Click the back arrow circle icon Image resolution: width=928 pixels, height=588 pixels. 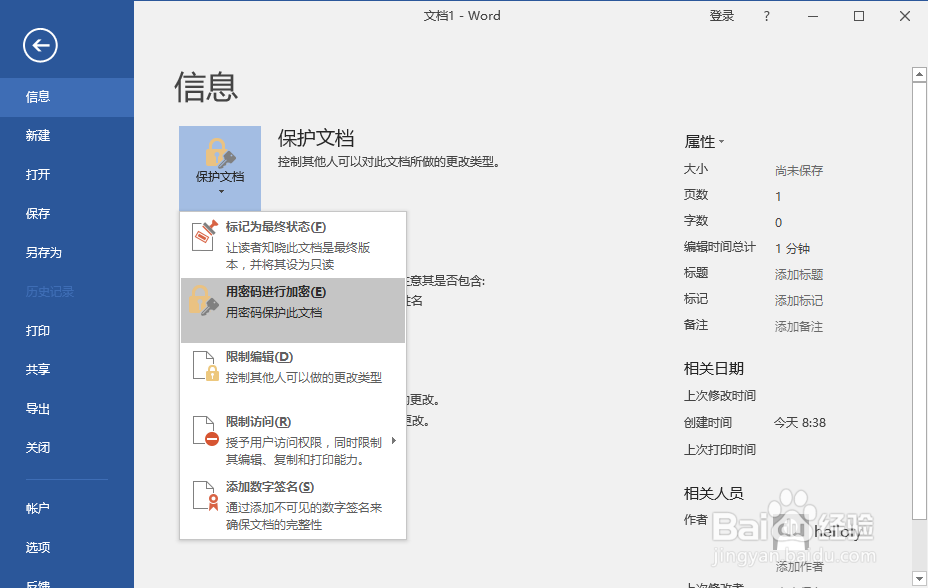point(40,45)
